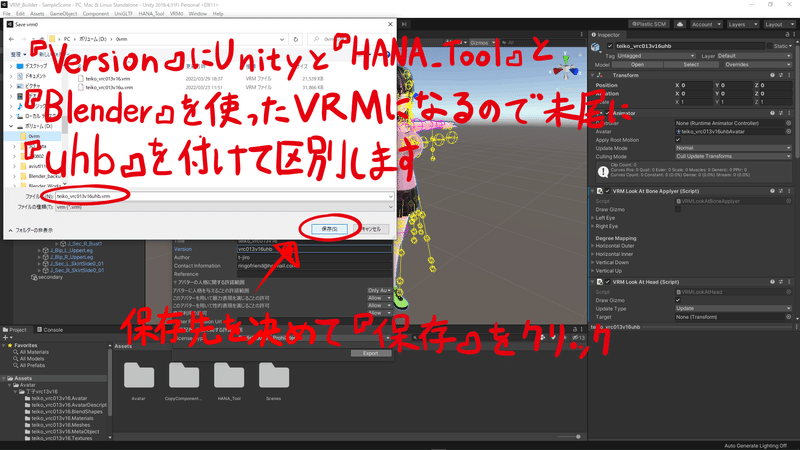This screenshot has width=800, height=450.
Task: Expand Vertical Down mapping
Action: point(593,262)
